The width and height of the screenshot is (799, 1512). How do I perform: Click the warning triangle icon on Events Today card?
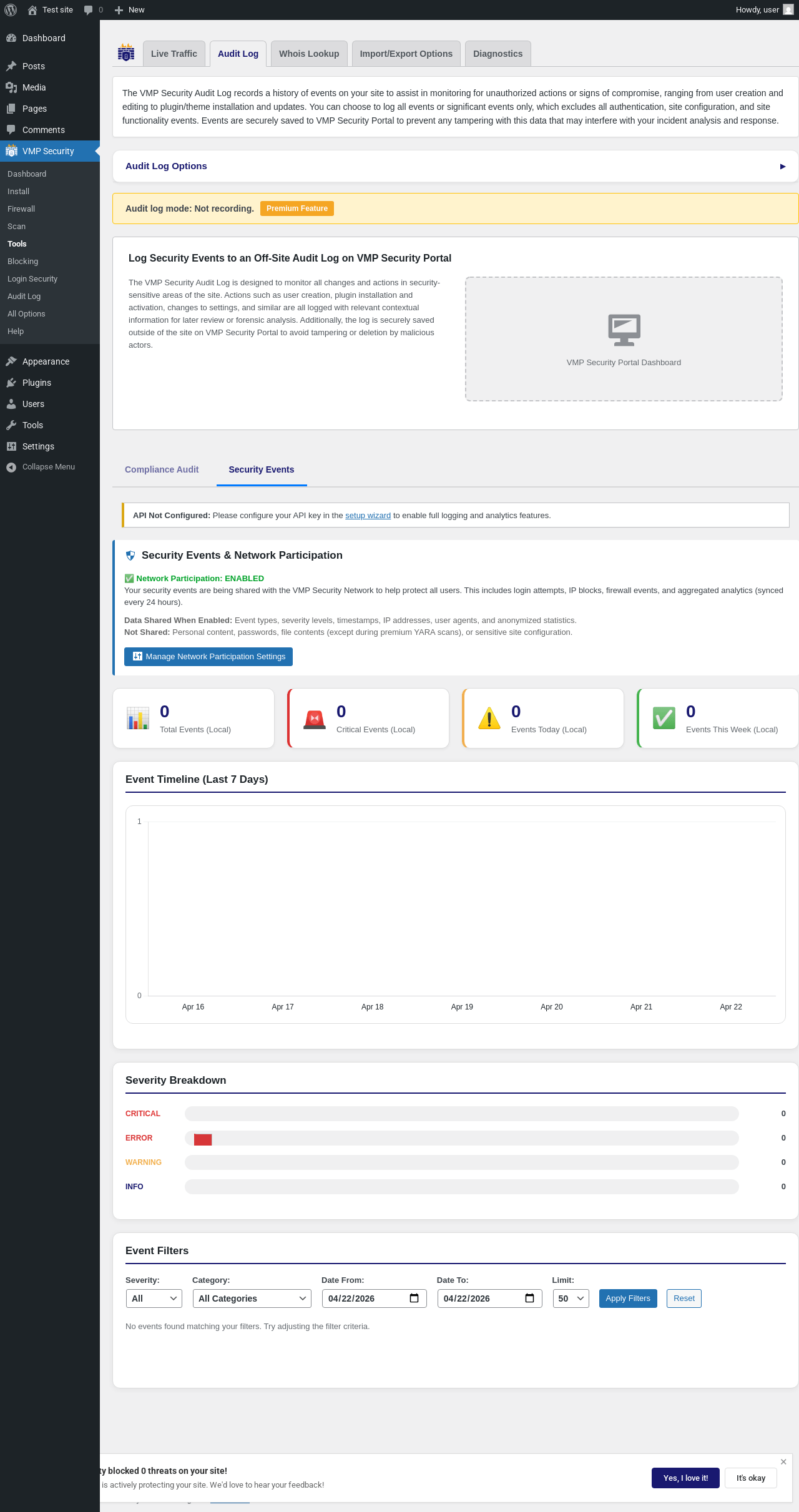coord(489,718)
